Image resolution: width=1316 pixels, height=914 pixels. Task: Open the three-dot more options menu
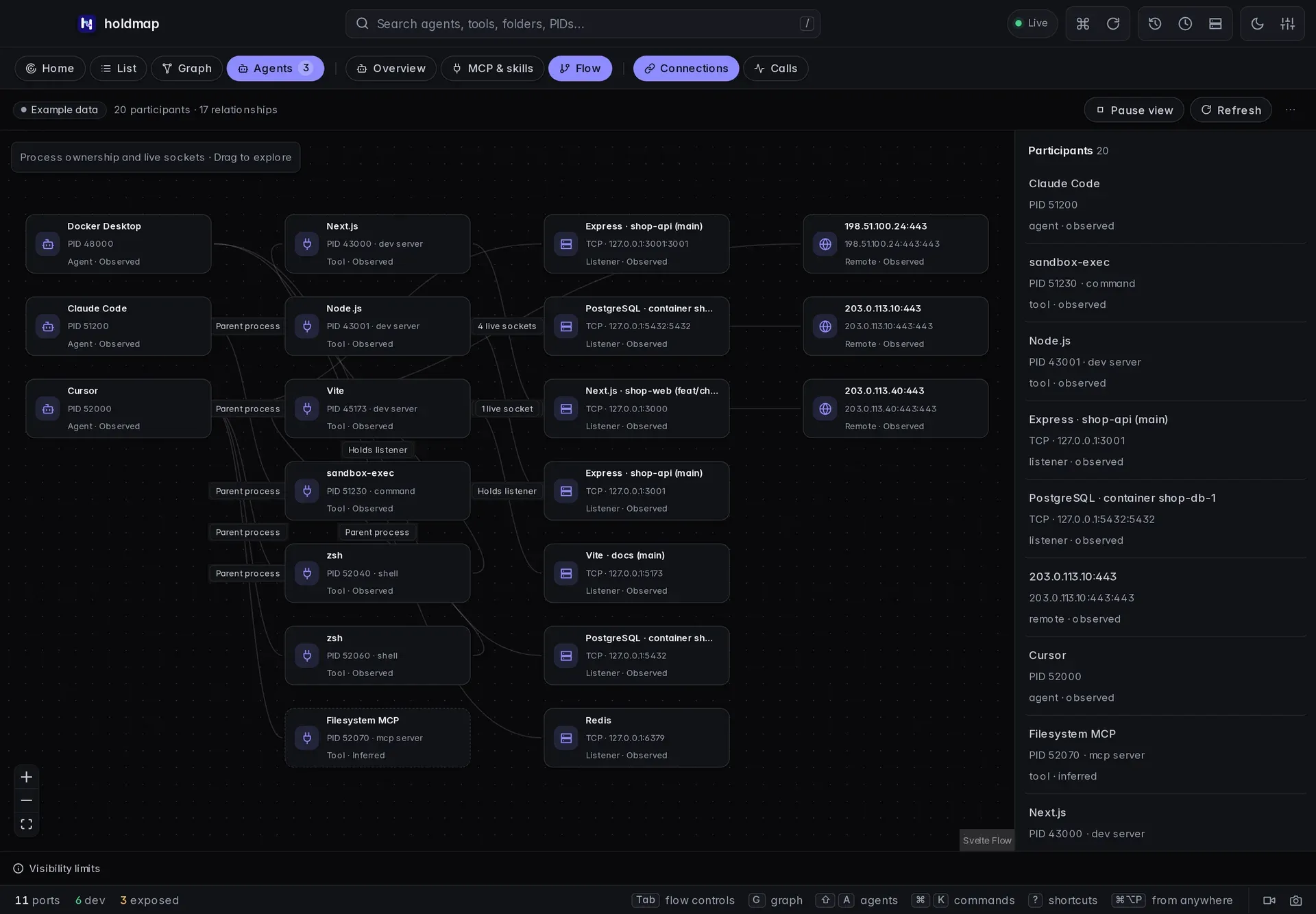pos(1290,110)
